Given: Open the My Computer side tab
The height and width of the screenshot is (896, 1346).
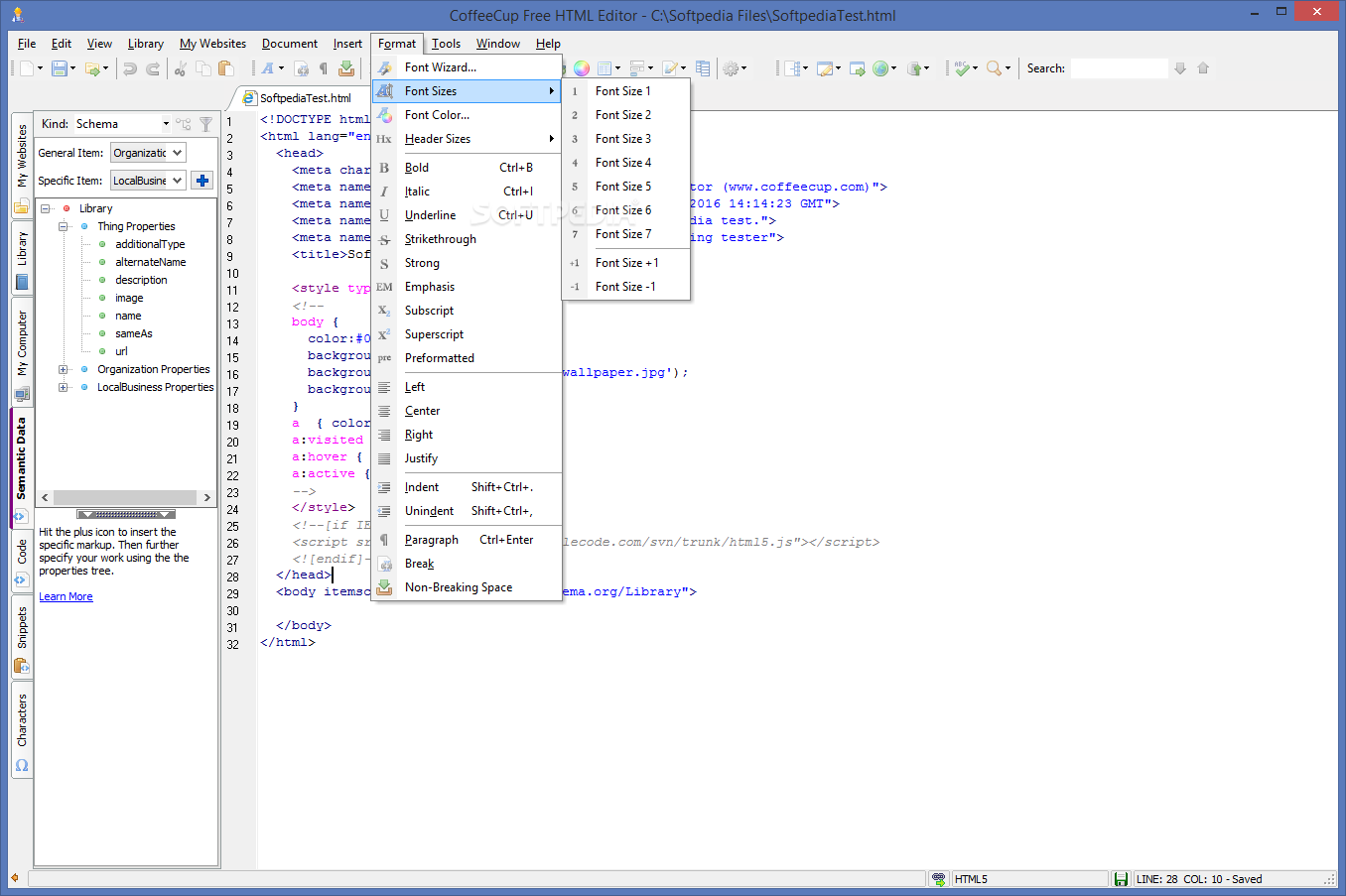Looking at the screenshot, I should click(x=21, y=352).
